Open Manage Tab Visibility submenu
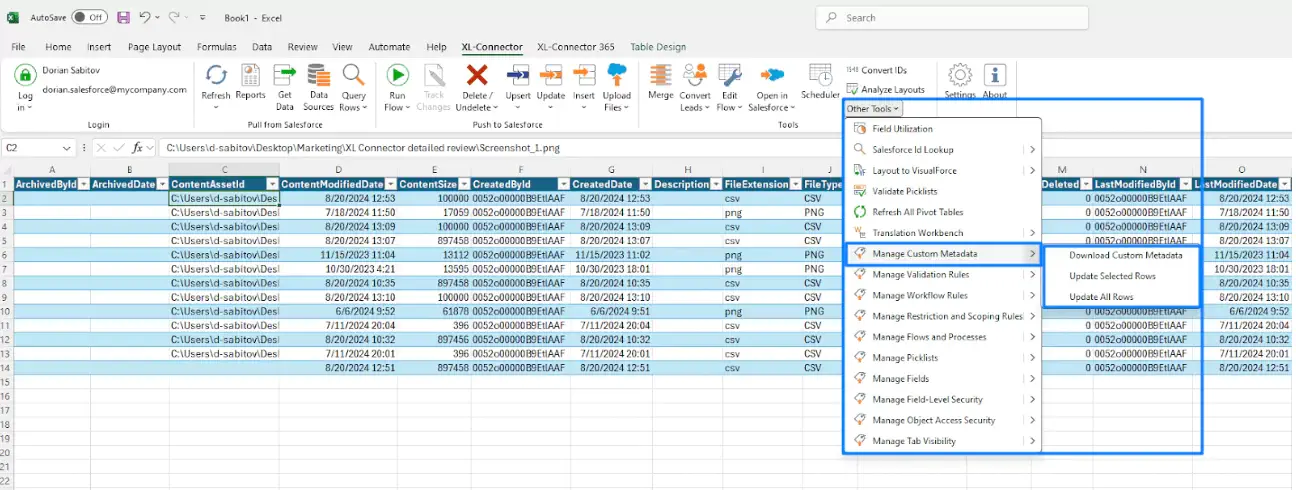Screen dimensions: 1296x490 point(942,441)
